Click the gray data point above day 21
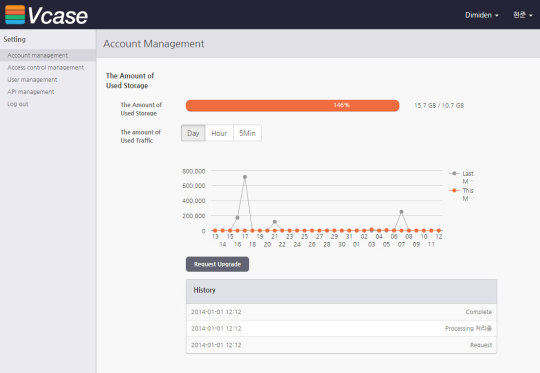The height and width of the screenshot is (373, 540). [274, 222]
